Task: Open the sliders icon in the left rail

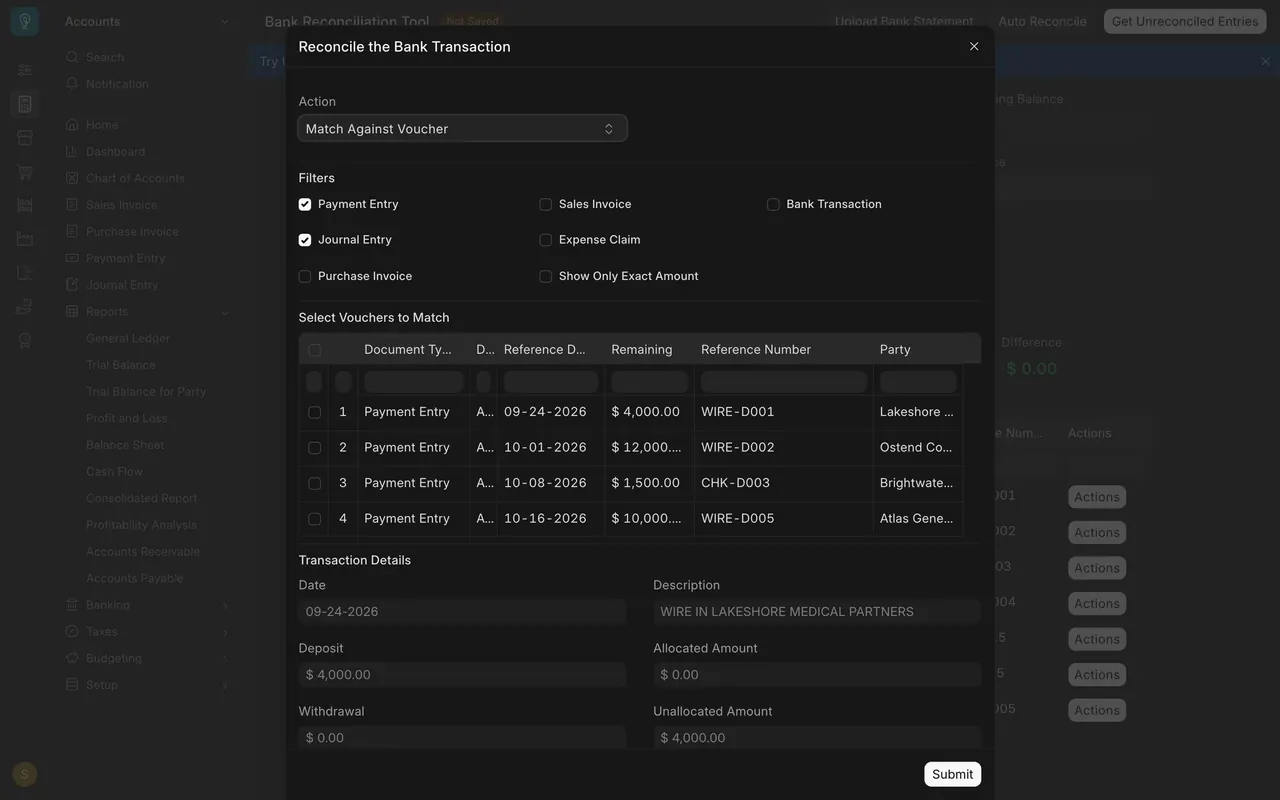Action: [x=25, y=70]
